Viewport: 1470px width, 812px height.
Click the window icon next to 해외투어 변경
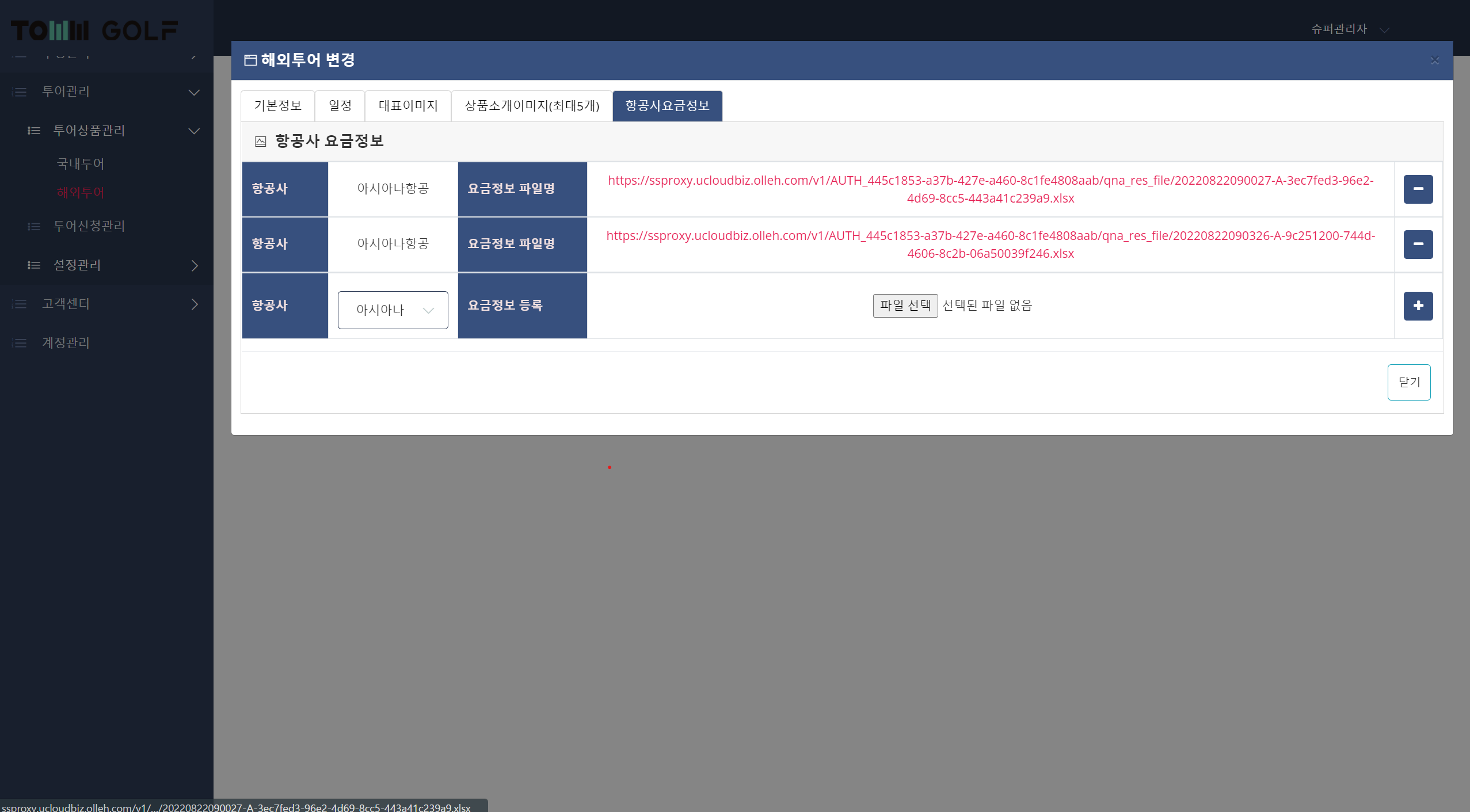pos(250,60)
